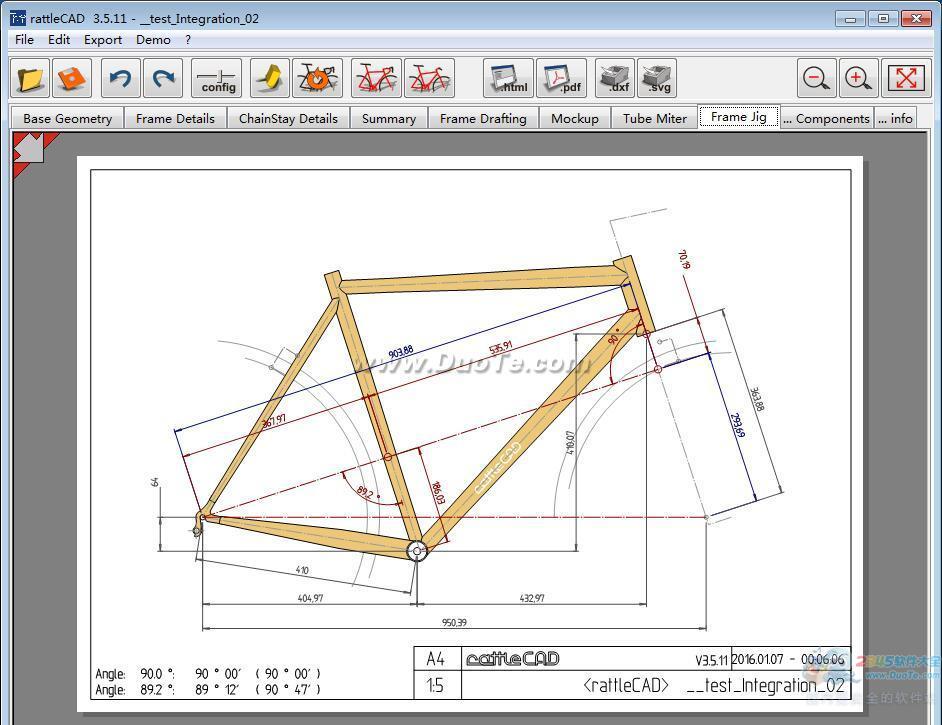942x725 pixels.
Task: Maximize the rattleCAD window
Action: pyautogui.click(x=883, y=19)
